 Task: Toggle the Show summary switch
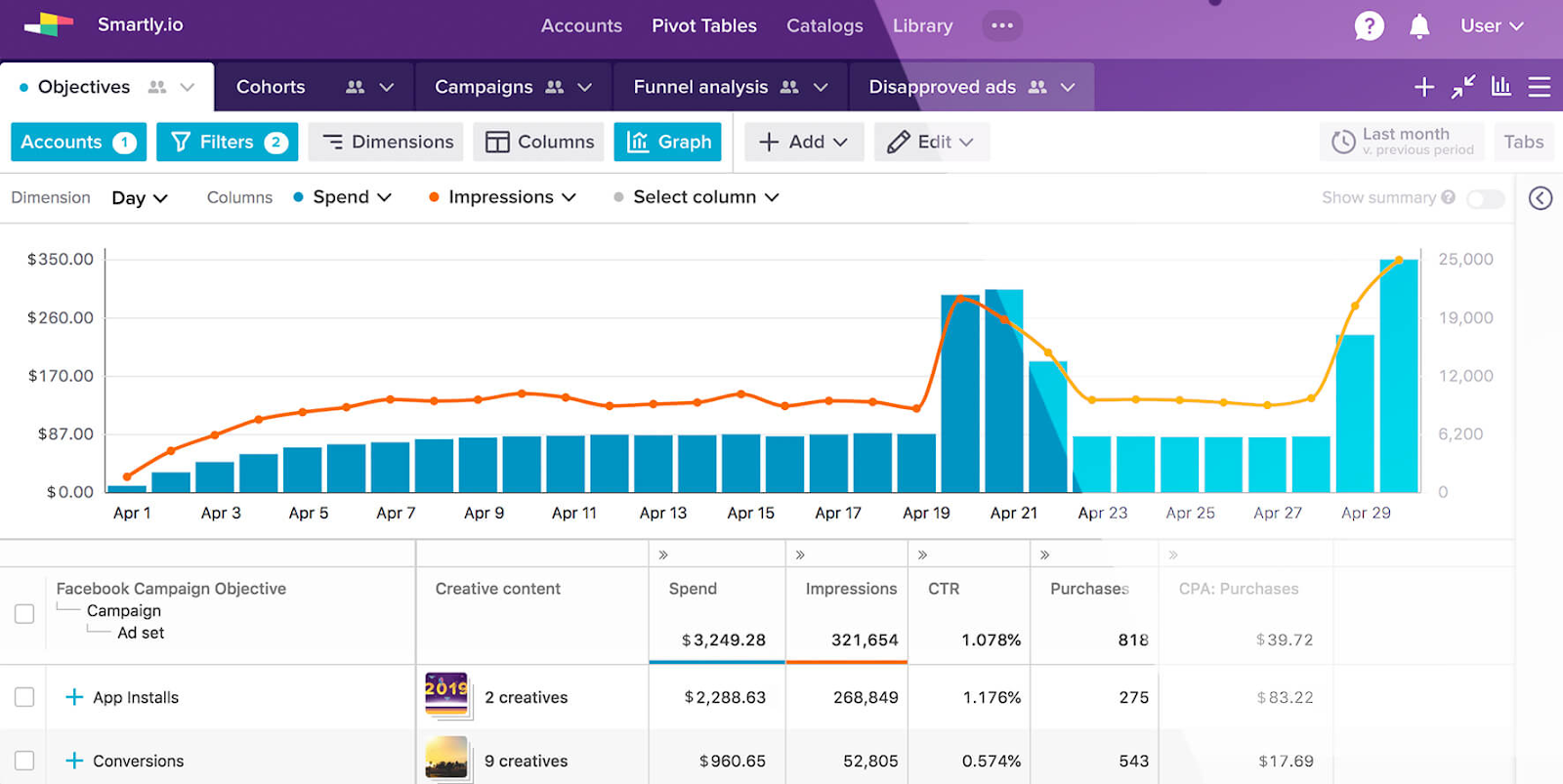click(x=1485, y=198)
